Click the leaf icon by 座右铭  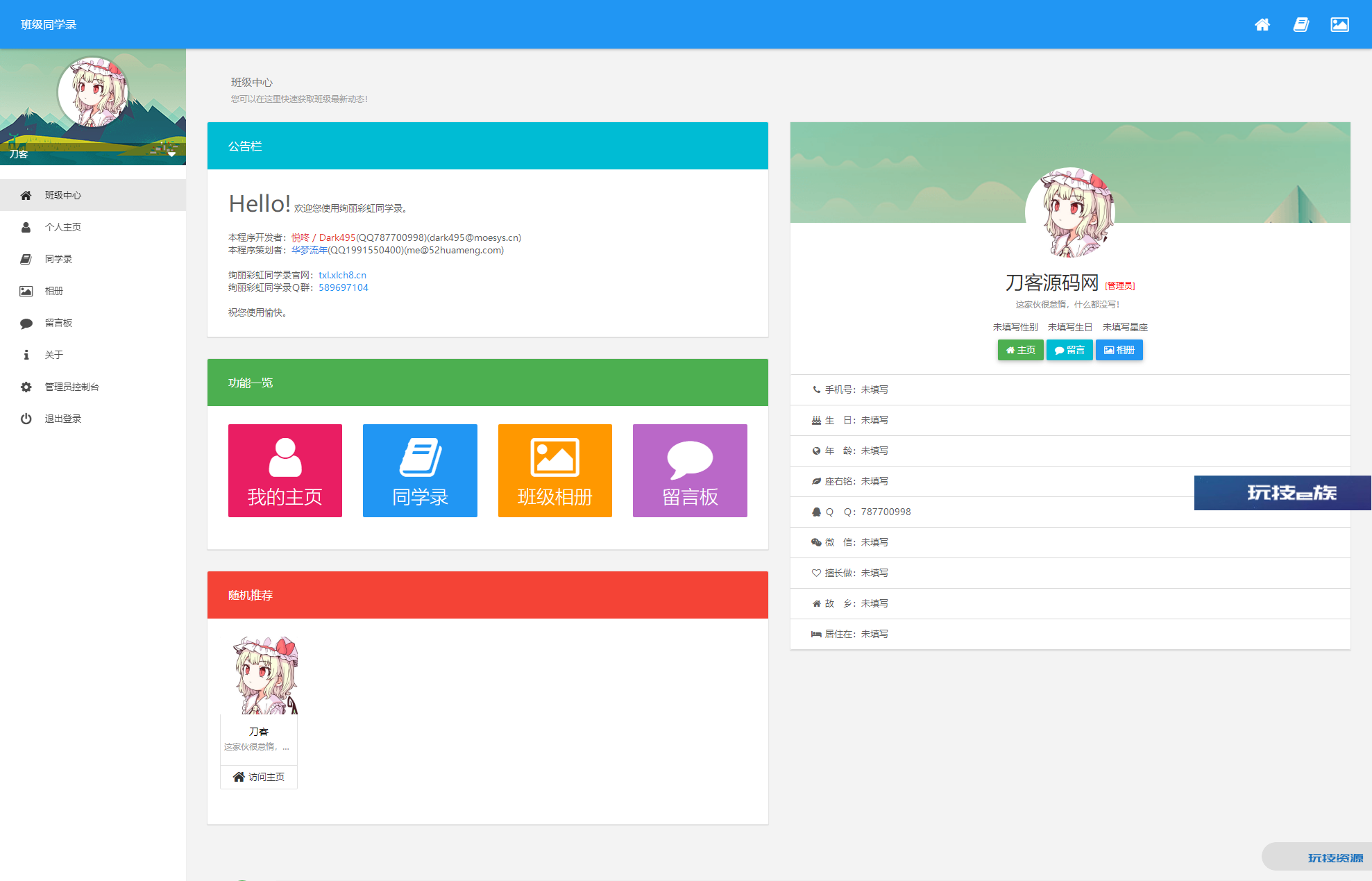(x=816, y=481)
